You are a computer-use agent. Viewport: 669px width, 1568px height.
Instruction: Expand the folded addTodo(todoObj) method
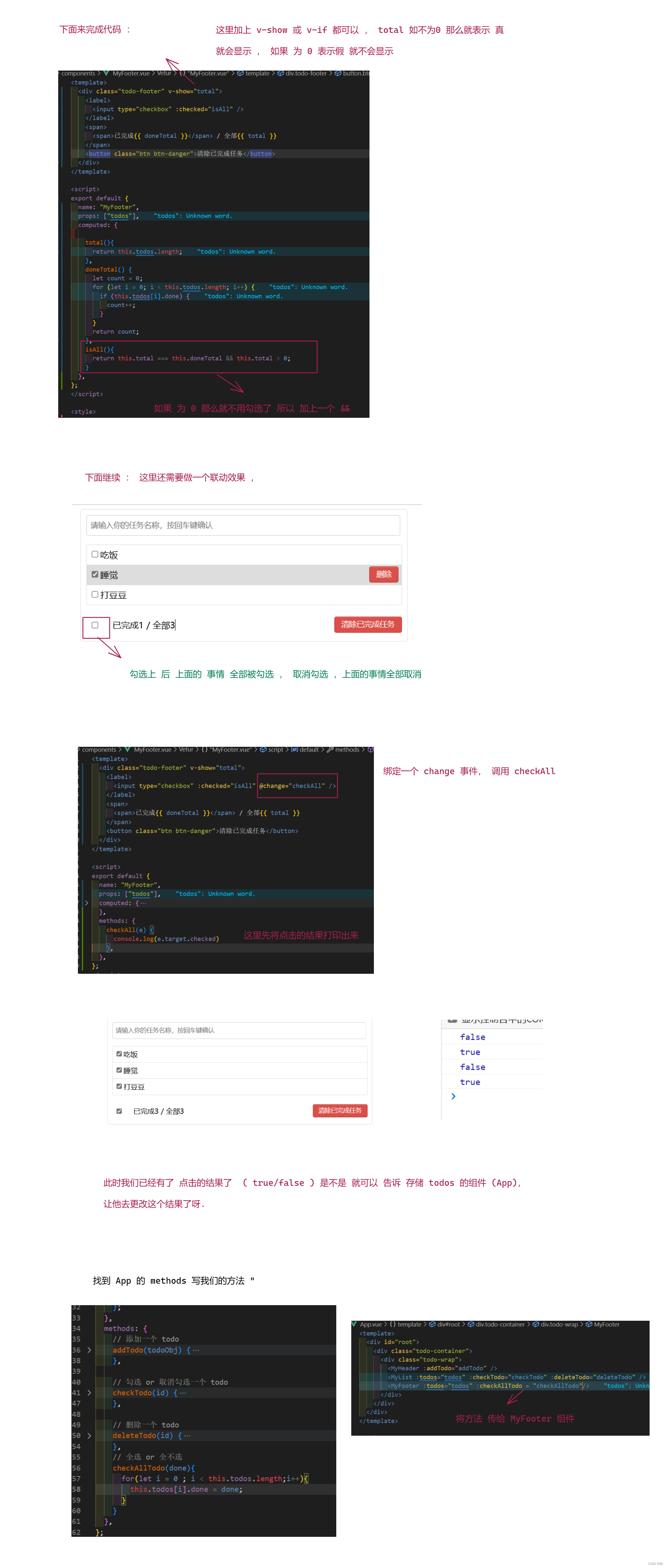[89, 1350]
